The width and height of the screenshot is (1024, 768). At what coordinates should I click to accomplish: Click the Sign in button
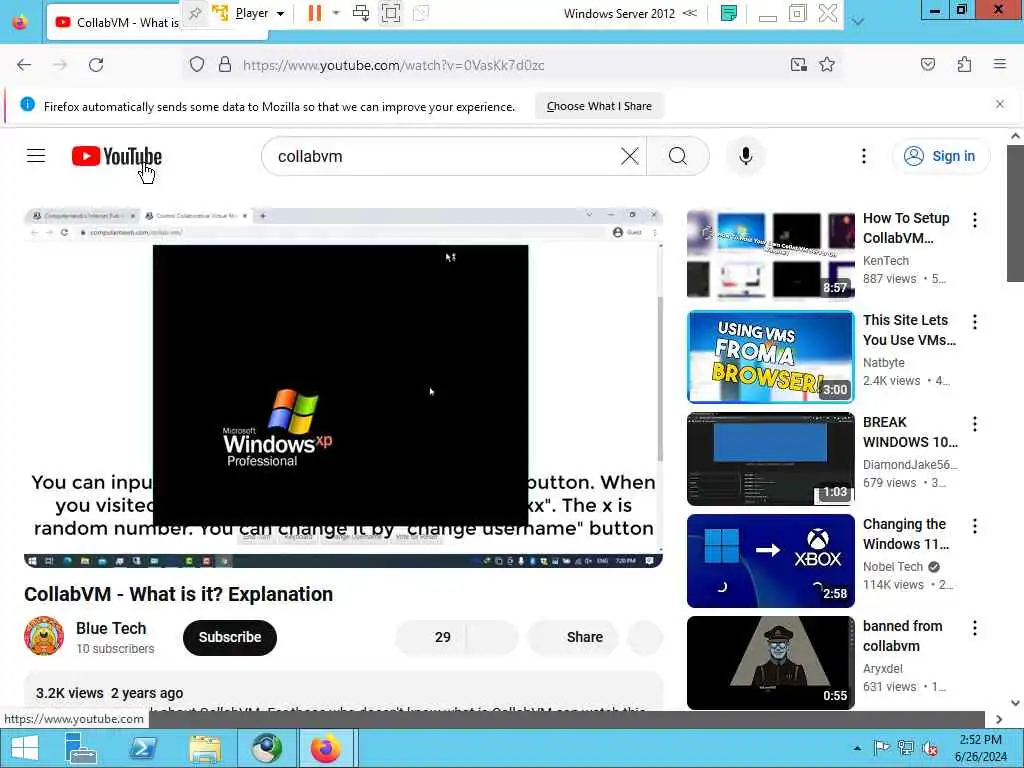[940, 156]
